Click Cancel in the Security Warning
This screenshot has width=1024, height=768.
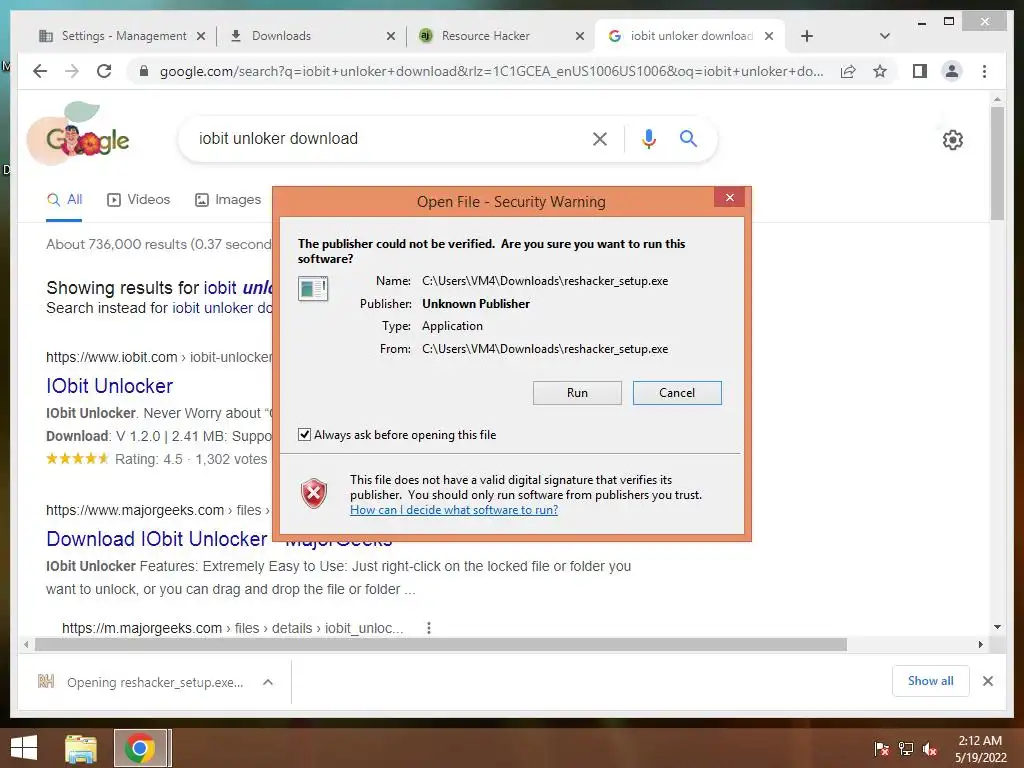pyautogui.click(x=677, y=393)
